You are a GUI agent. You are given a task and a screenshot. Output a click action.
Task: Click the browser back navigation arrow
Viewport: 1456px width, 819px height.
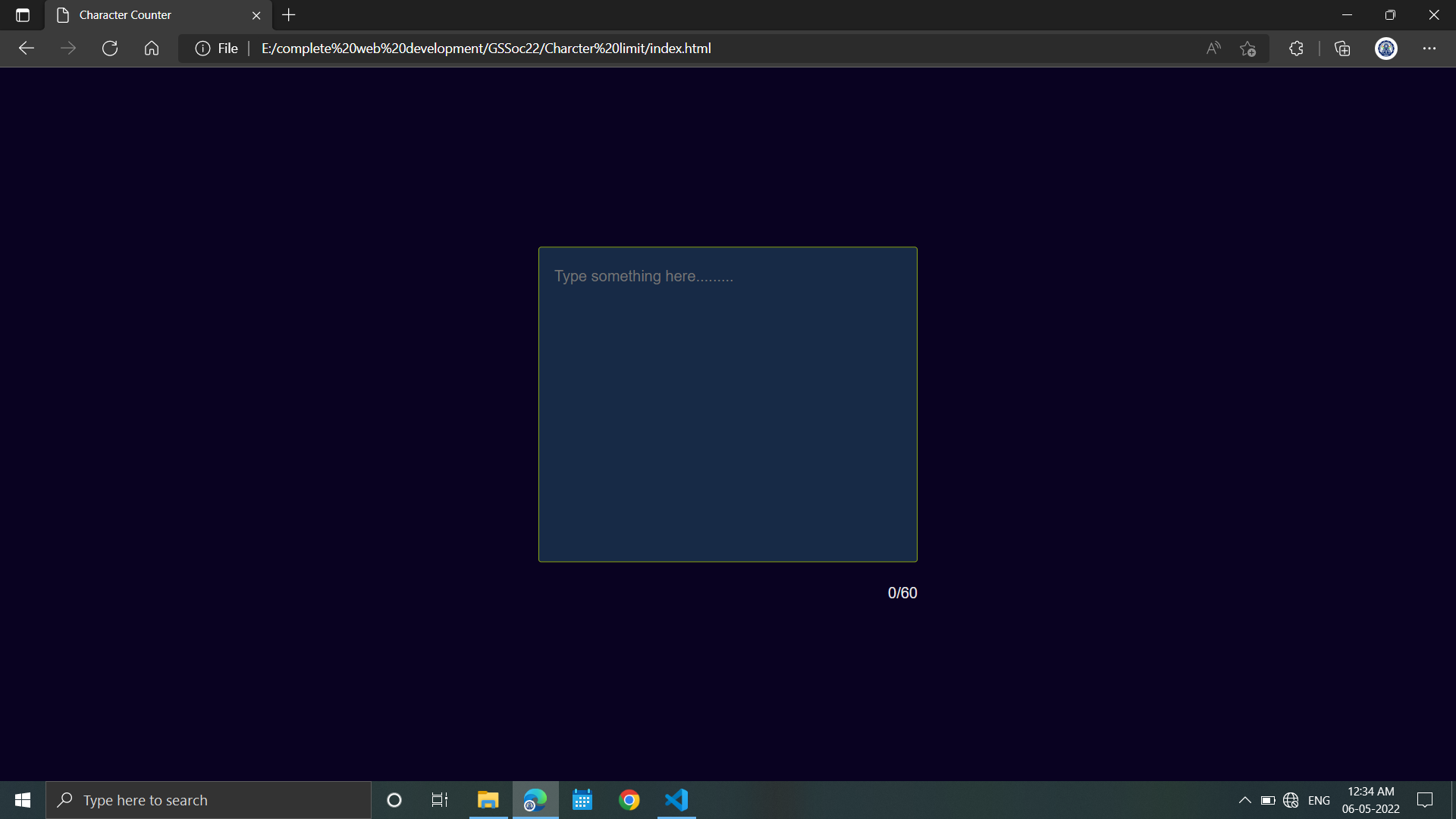click(x=27, y=48)
